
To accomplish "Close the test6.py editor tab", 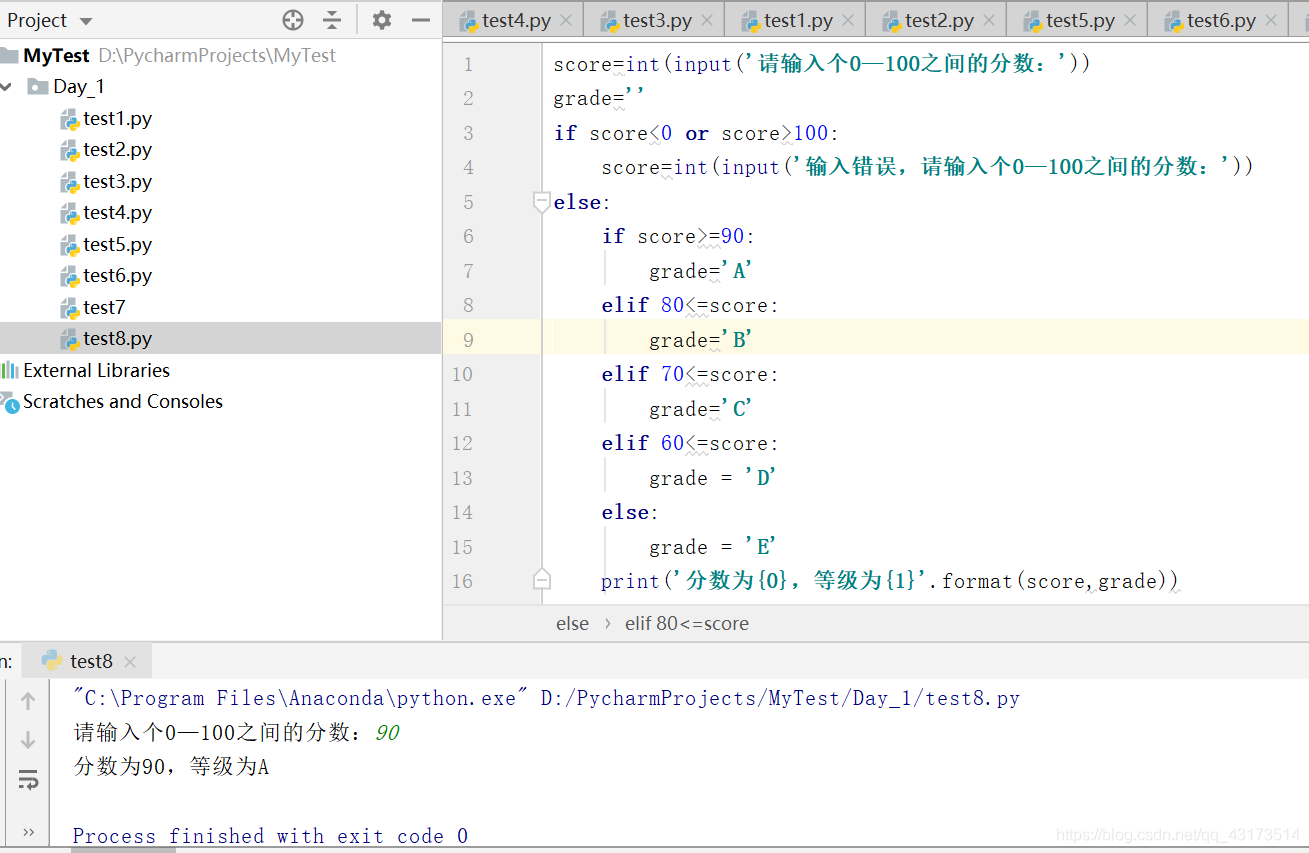I will 1271,21.
